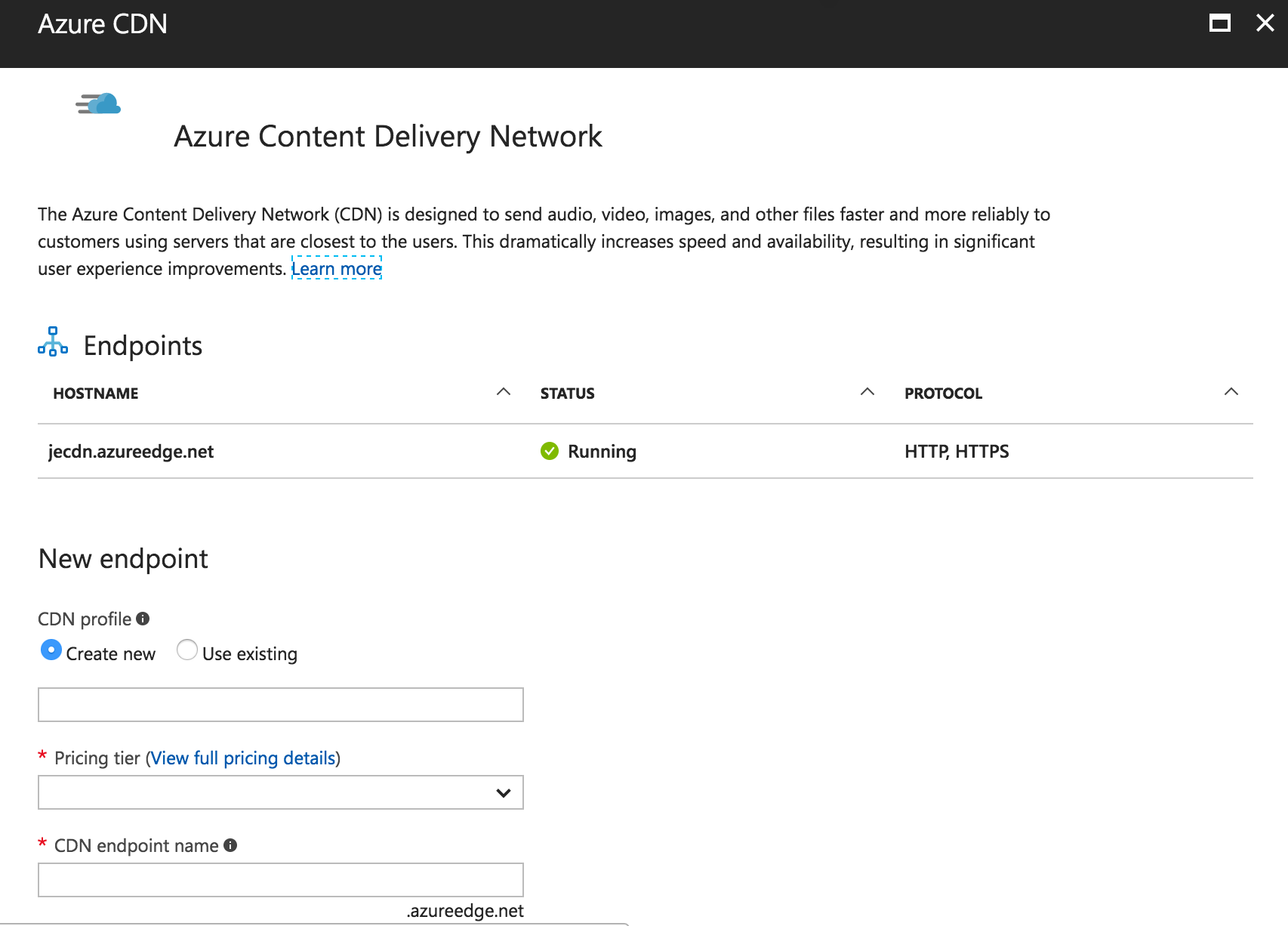Viewport: 1288px width, 926px height.
Task: Click the Azure CDN cloud logo icon
Action: tap(98, 103)
